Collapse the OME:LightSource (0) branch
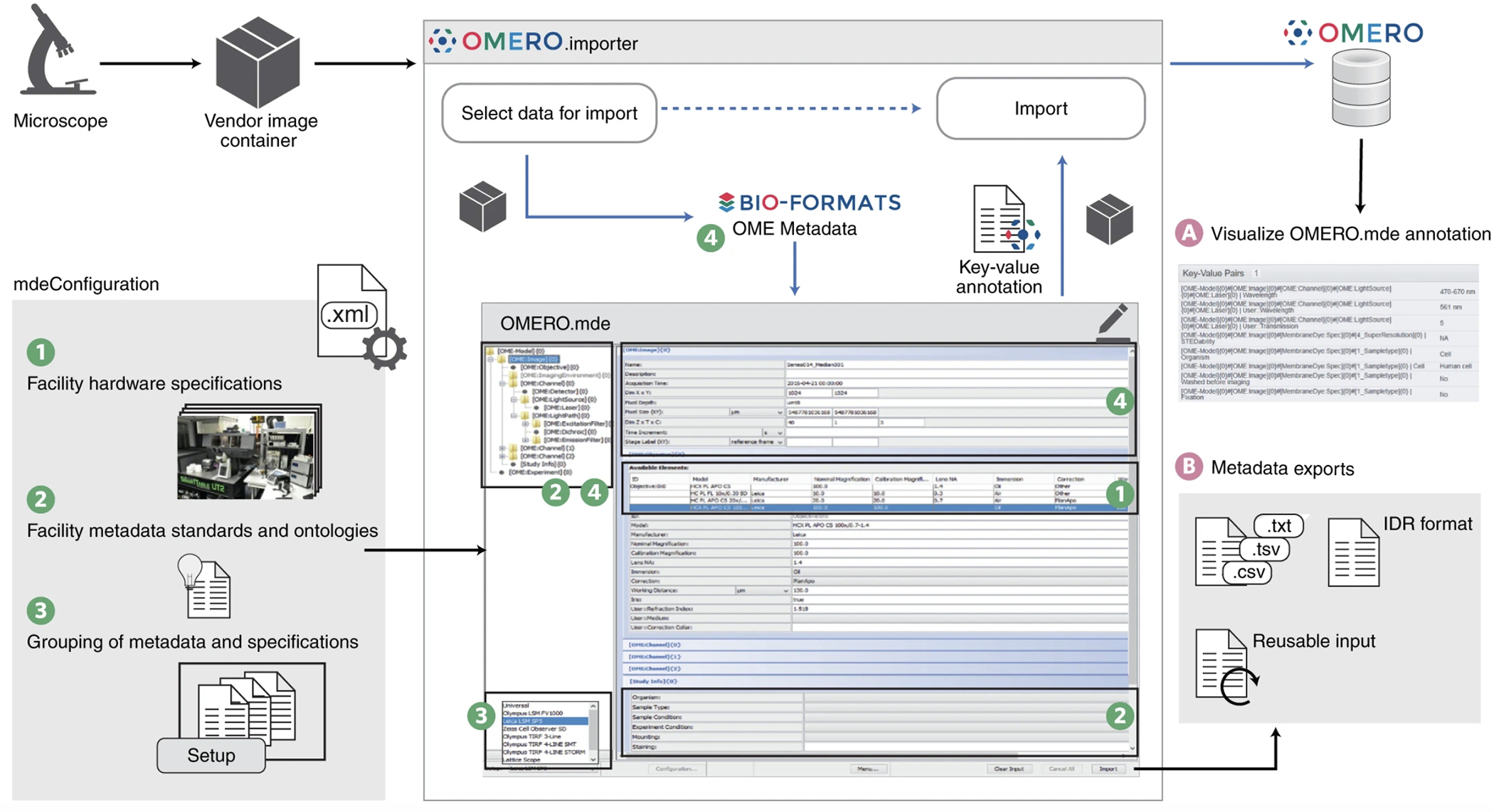This screenshot has width=1494, height=812. [x=514, y=400]
